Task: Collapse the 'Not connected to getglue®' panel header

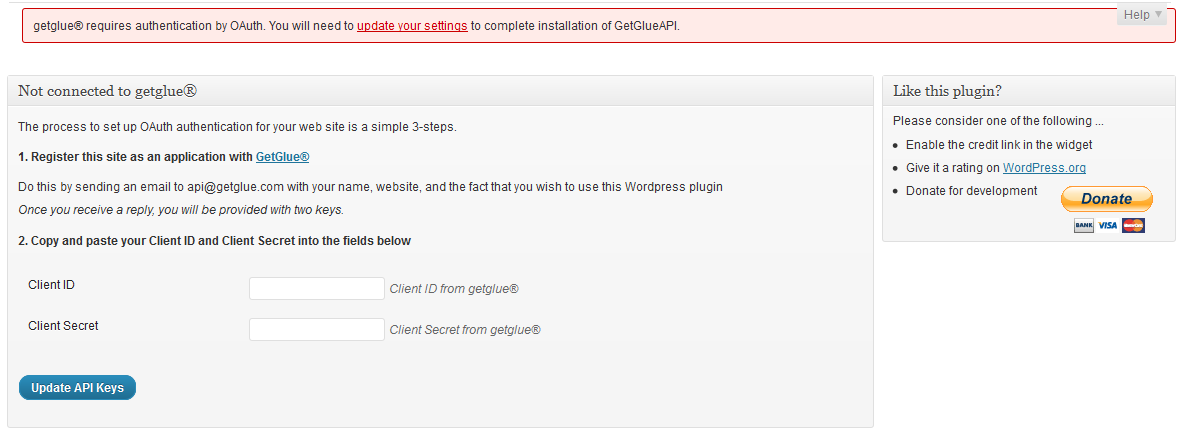Action: point(441,91)
